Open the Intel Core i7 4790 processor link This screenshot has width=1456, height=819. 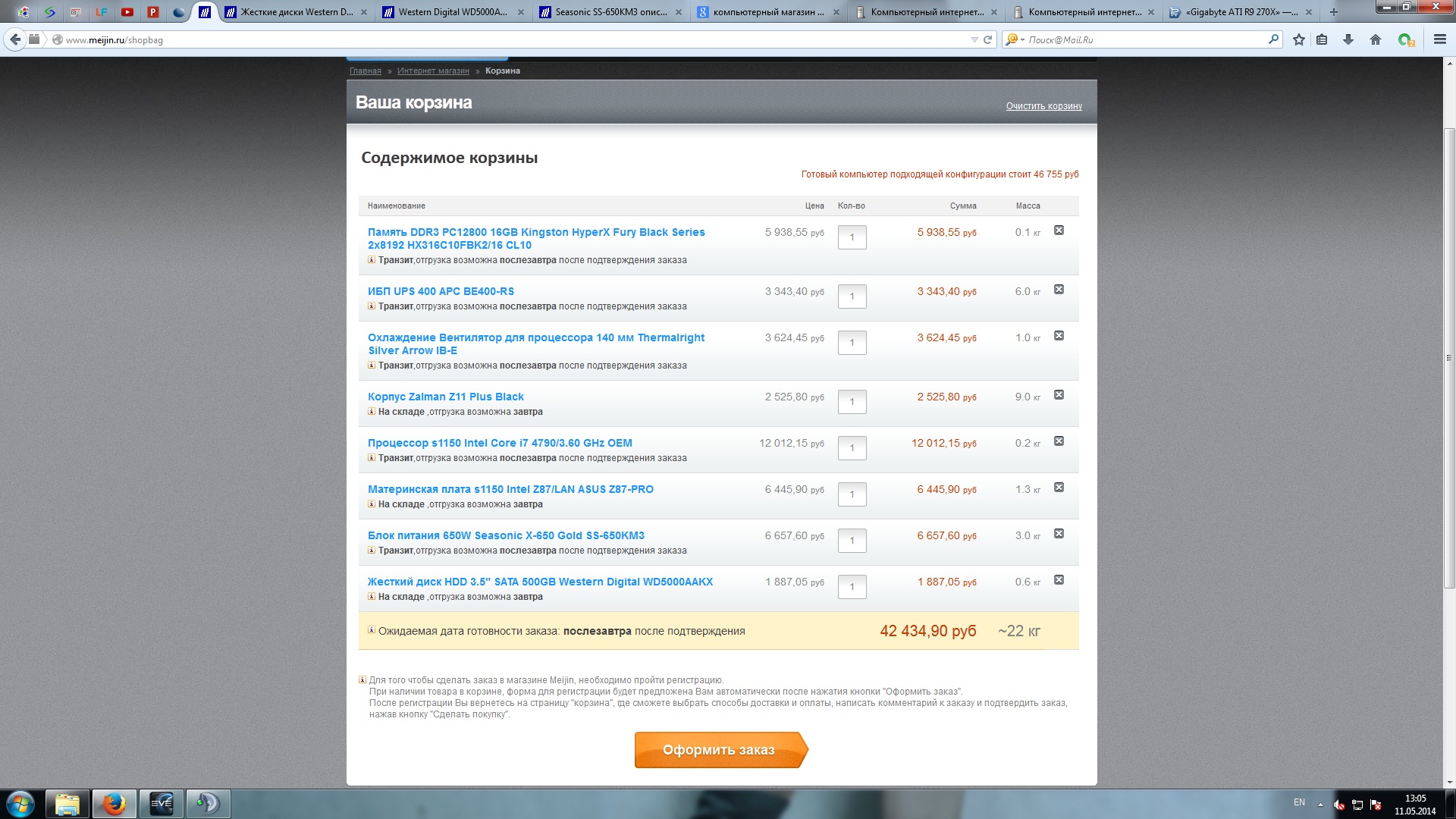click(500, 443)
